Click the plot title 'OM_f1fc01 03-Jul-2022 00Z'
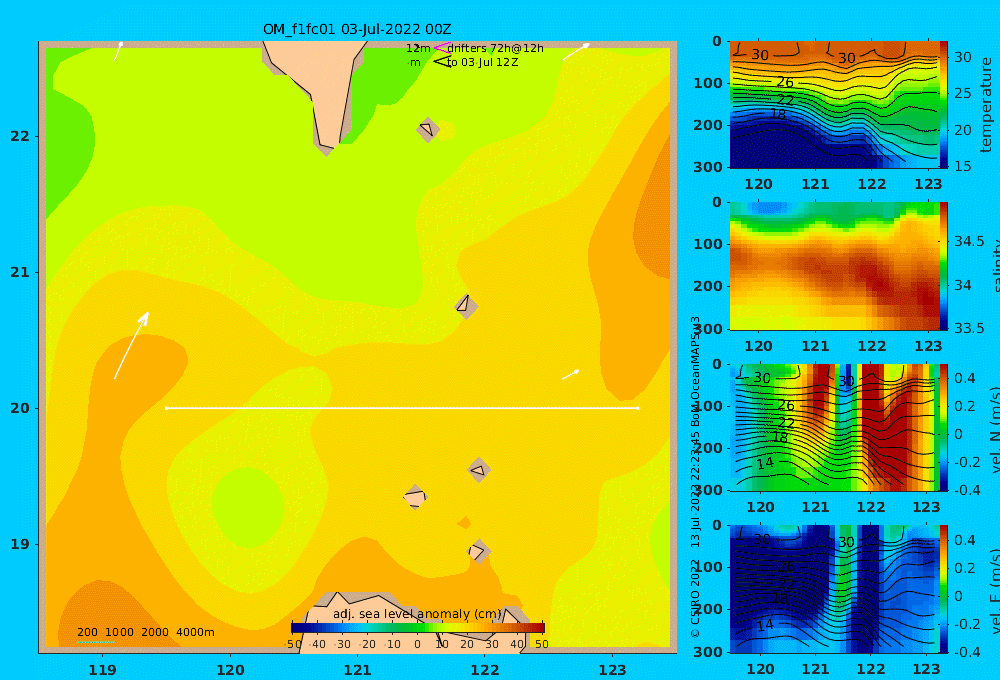Screen dimensions: 1000x680 click(357, 29)
